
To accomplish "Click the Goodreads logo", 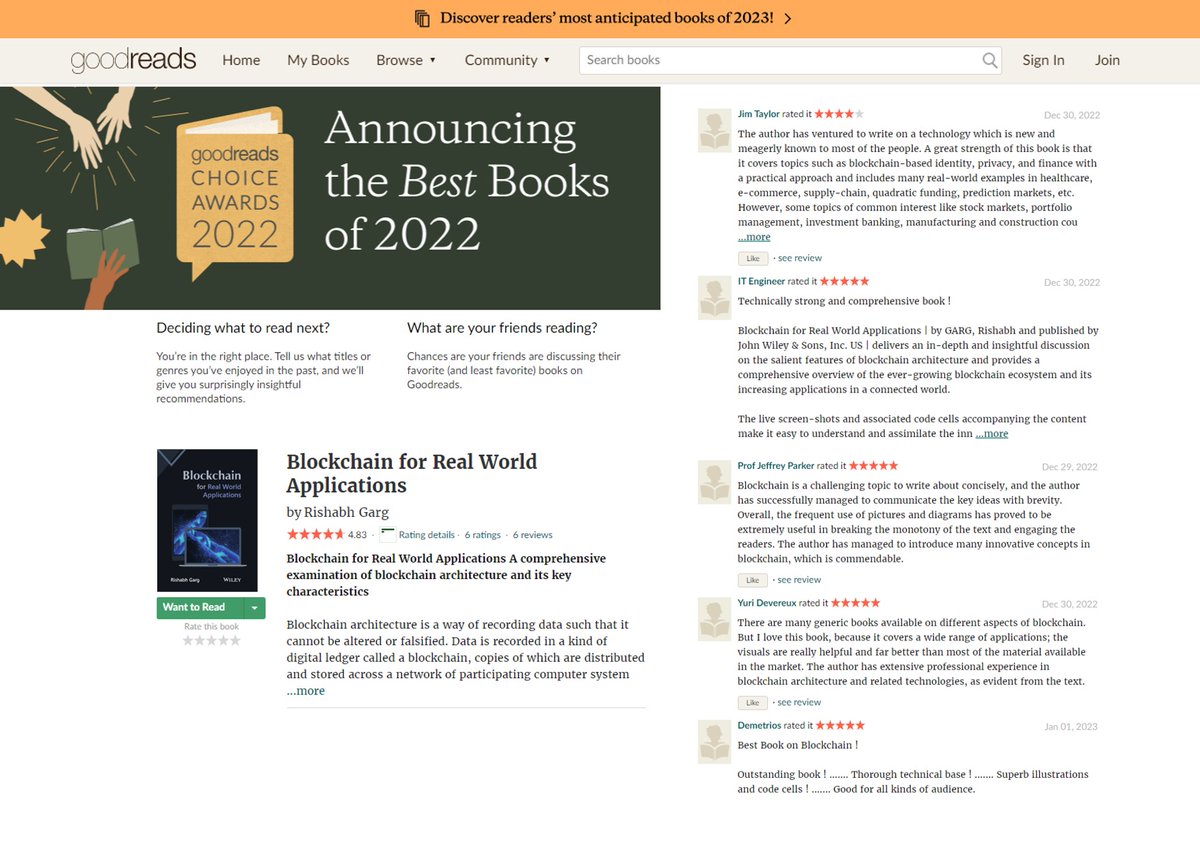I will click(133, 60).
